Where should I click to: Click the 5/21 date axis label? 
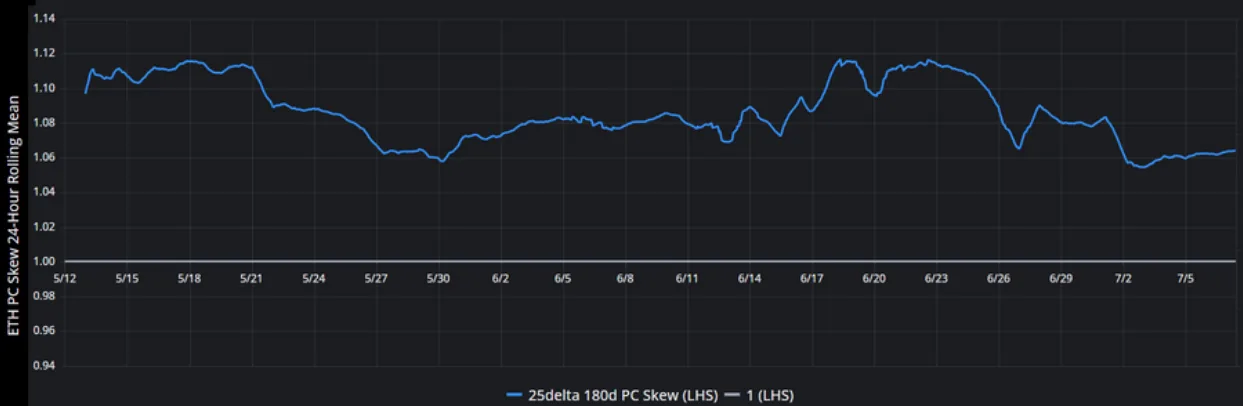(251, 278)
